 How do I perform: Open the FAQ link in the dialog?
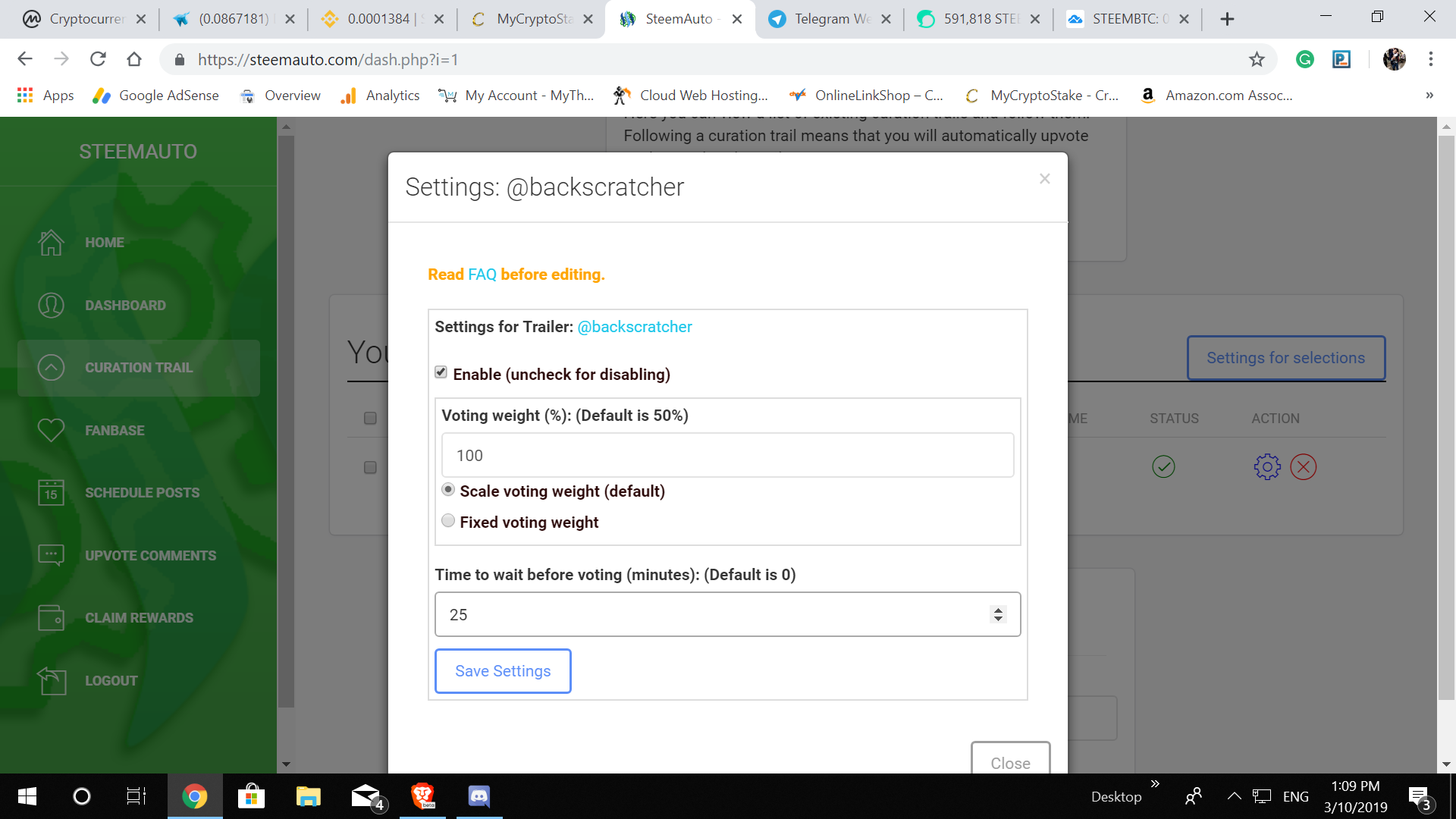(484, 274)
